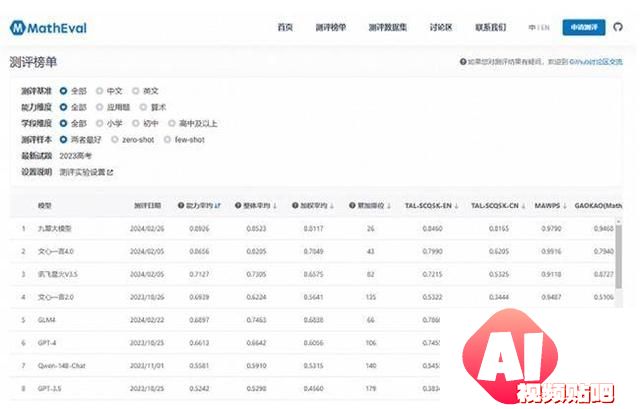Click the MathEval logo
Viewport: 640px width, 409px height.
(48, 28)
